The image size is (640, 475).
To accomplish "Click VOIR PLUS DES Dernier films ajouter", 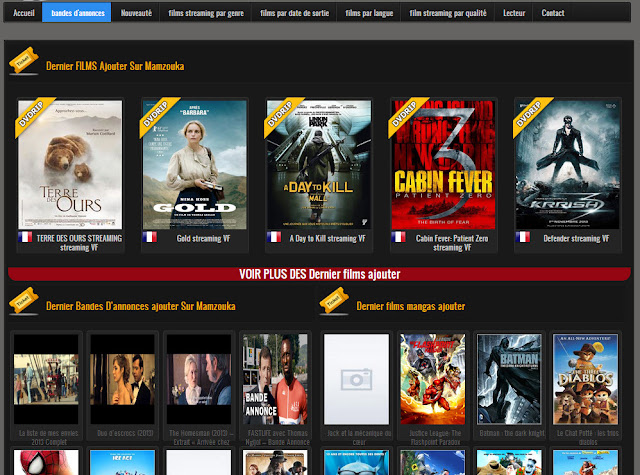I will 320,274.
